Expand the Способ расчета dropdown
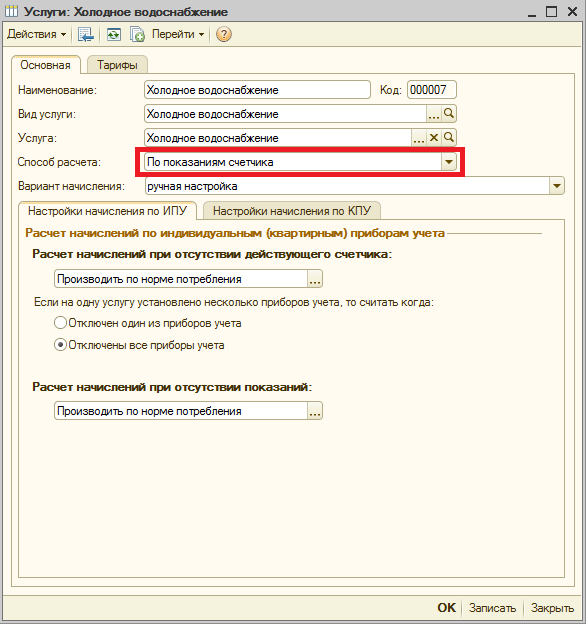This screenshot has width=586, height=624. click(x=449, y=162)
